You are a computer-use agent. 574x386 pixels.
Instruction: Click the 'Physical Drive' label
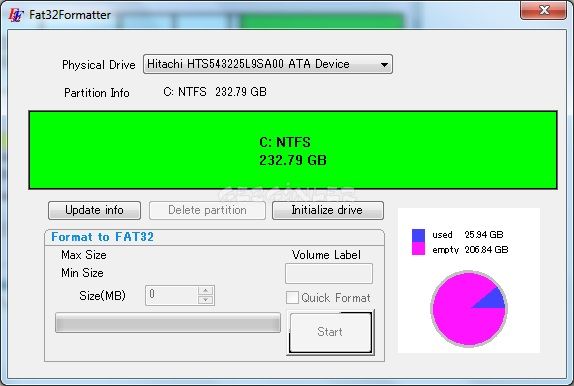(98, 65)
